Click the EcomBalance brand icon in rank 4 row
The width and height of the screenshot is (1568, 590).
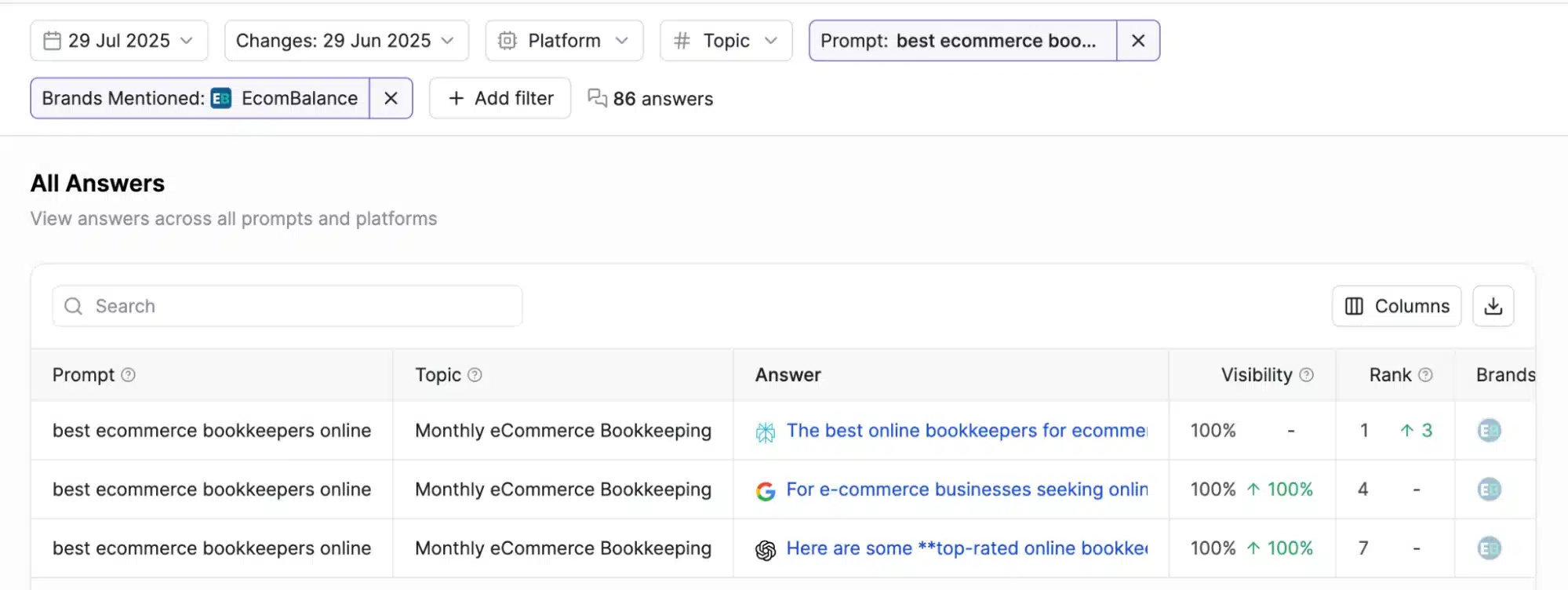pyautogui.click(x=1489, y=490)
